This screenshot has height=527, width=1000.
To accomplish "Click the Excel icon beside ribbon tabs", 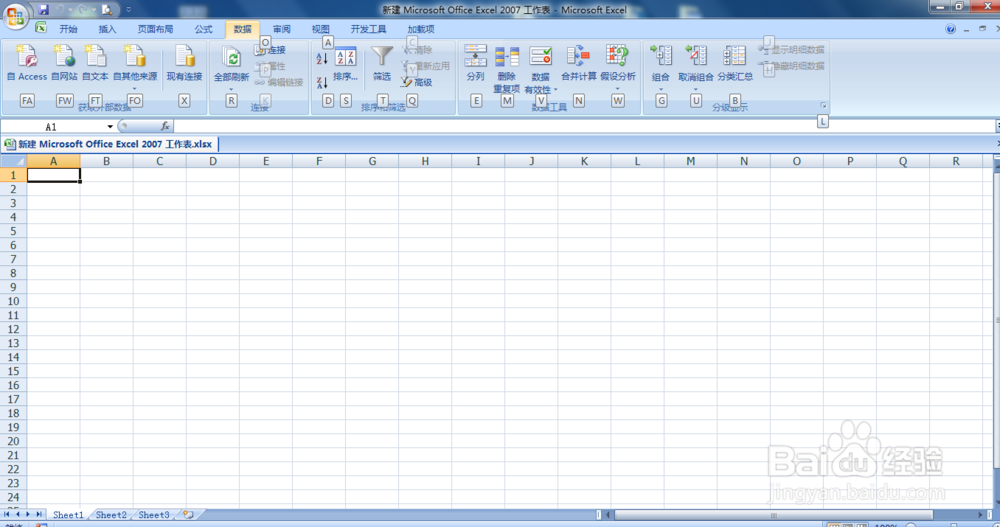I will [41, 27].
